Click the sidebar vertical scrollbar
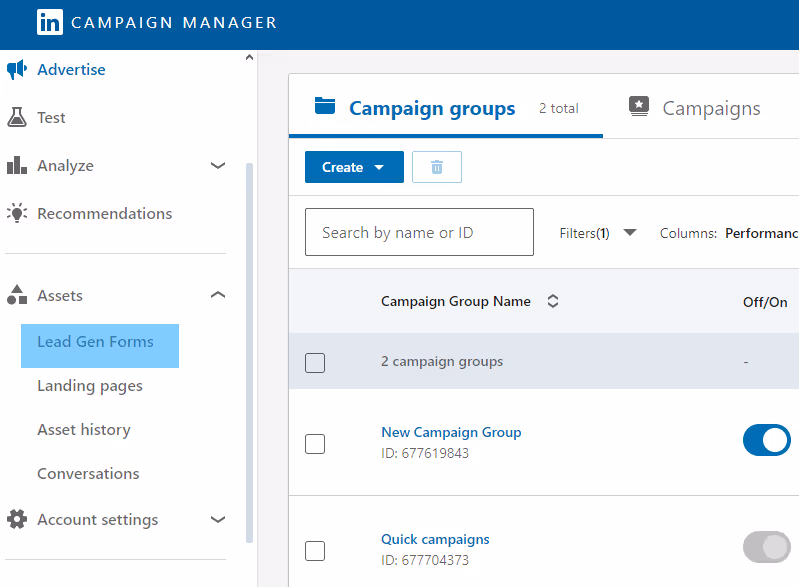This screenshot has height=587, width=799. point(249,353)
